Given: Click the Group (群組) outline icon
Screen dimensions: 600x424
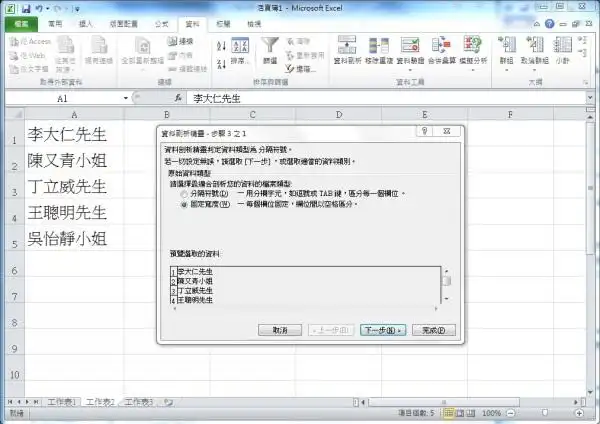Looking at the screenshot, I should [507, 44].
